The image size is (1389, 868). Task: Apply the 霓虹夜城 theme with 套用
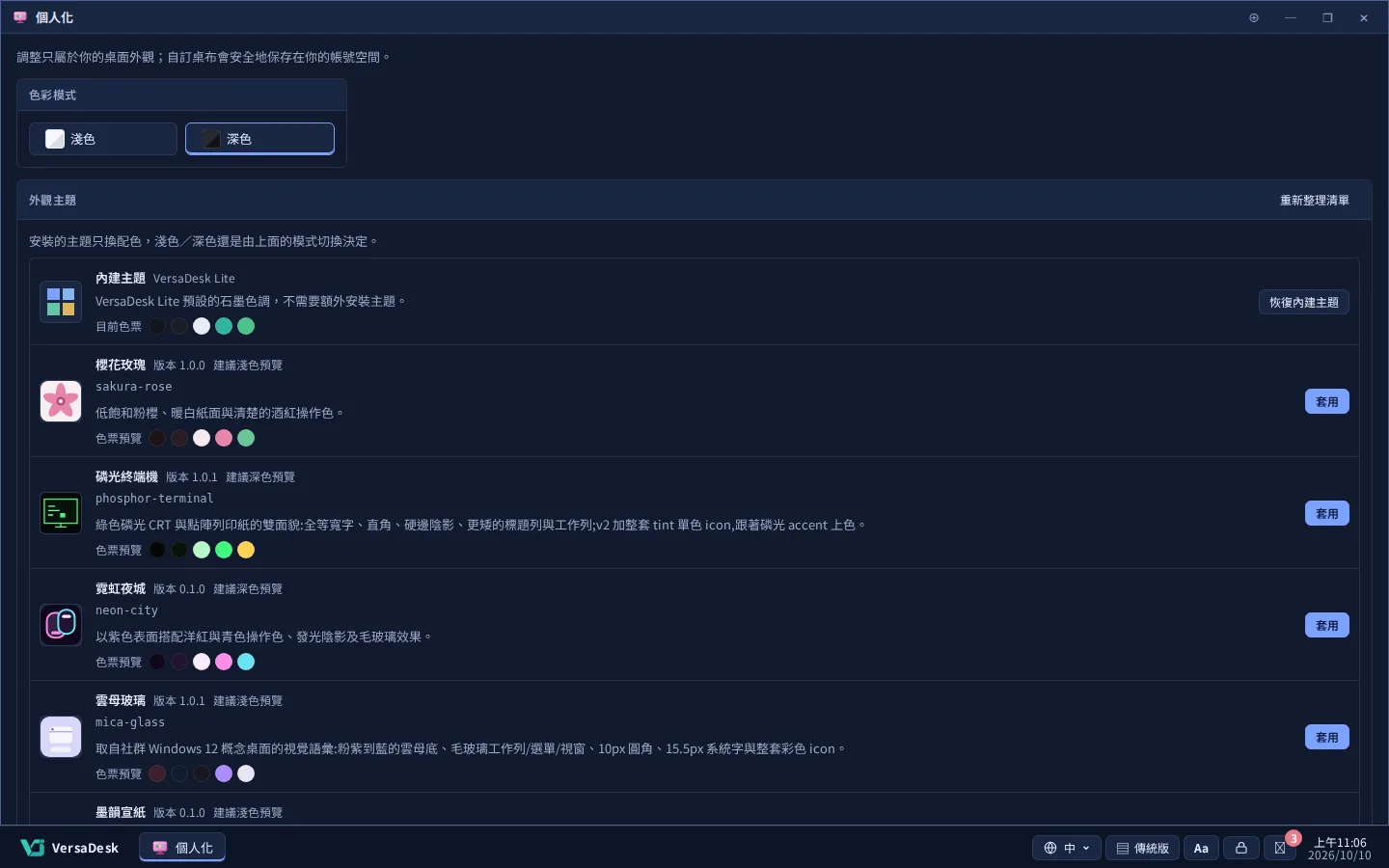pyautogui.click(x=1327, y=625)
